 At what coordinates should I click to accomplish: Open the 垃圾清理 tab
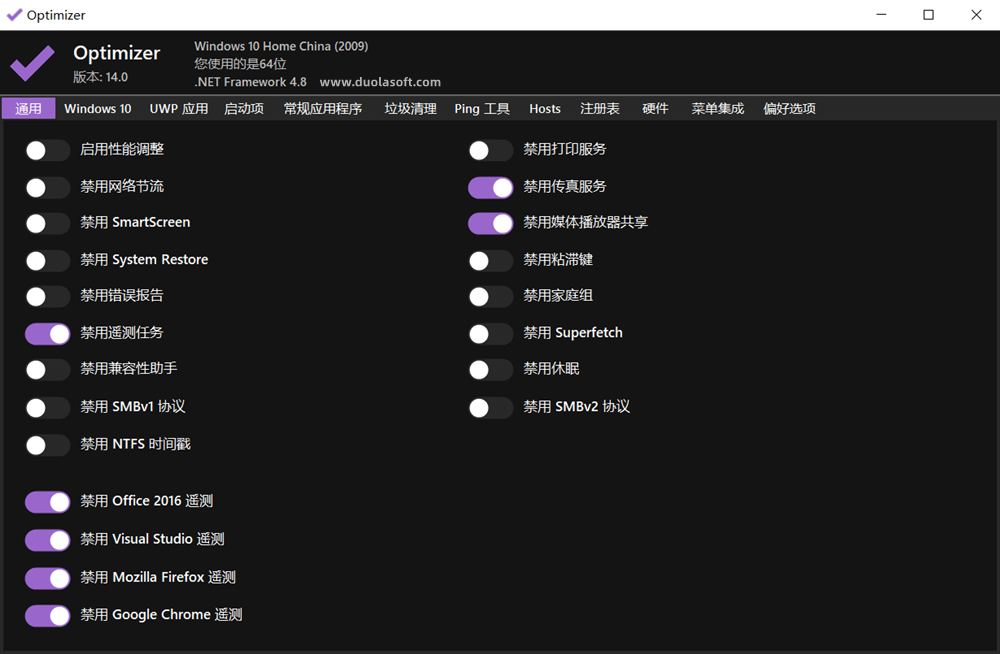(410, 108)
